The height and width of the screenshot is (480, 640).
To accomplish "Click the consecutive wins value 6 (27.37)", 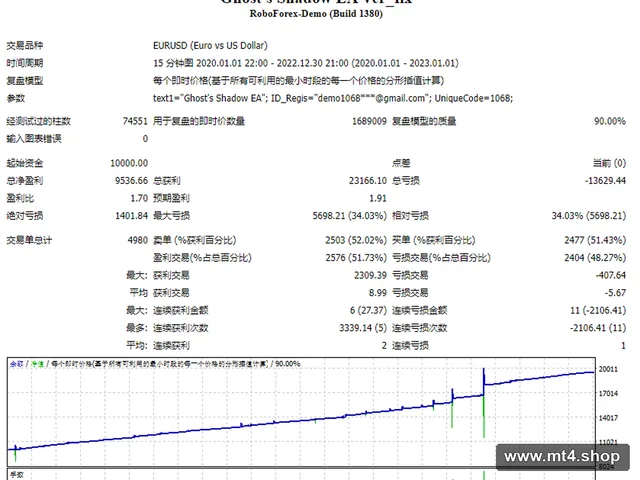I will tap(368, 310).
